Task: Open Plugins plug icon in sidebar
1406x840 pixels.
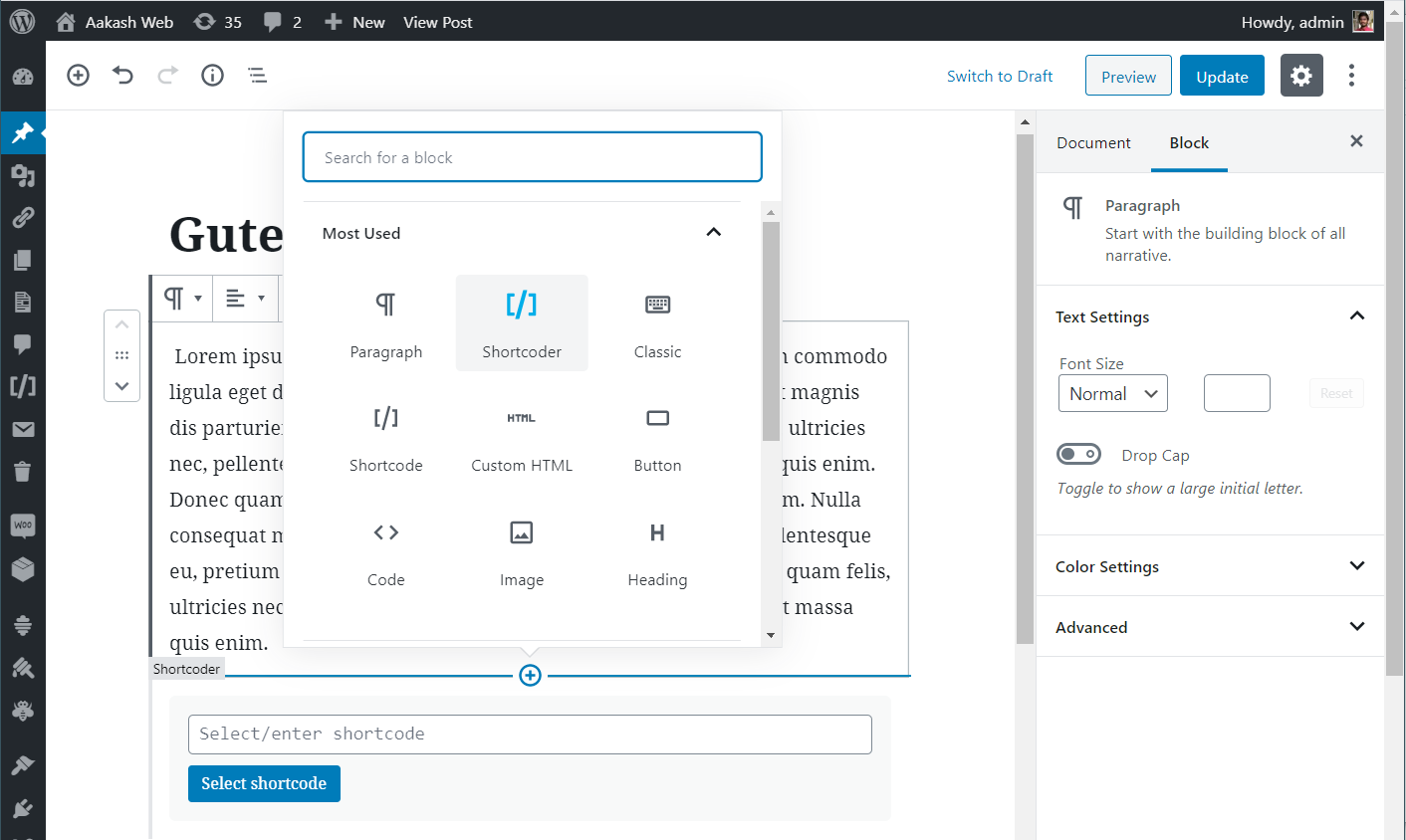Action: click(23, 808)
